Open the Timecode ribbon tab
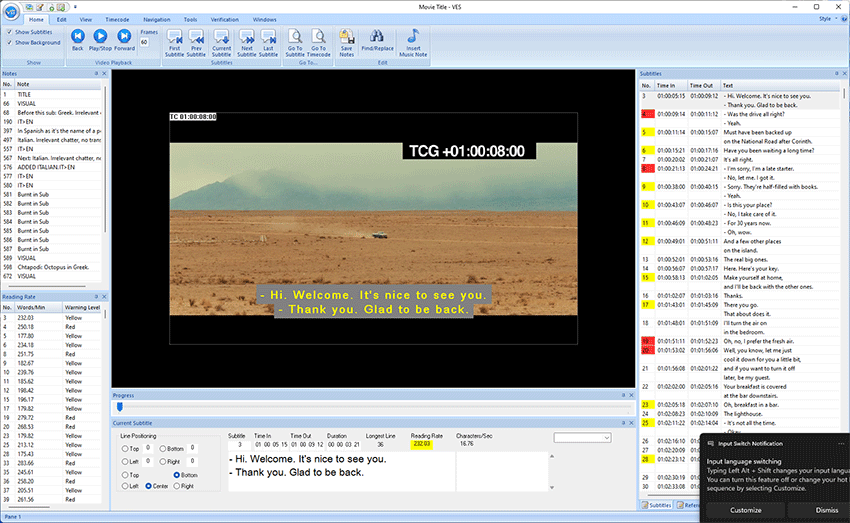The height and width of the screenshot is (523, 850). point(117,19)
